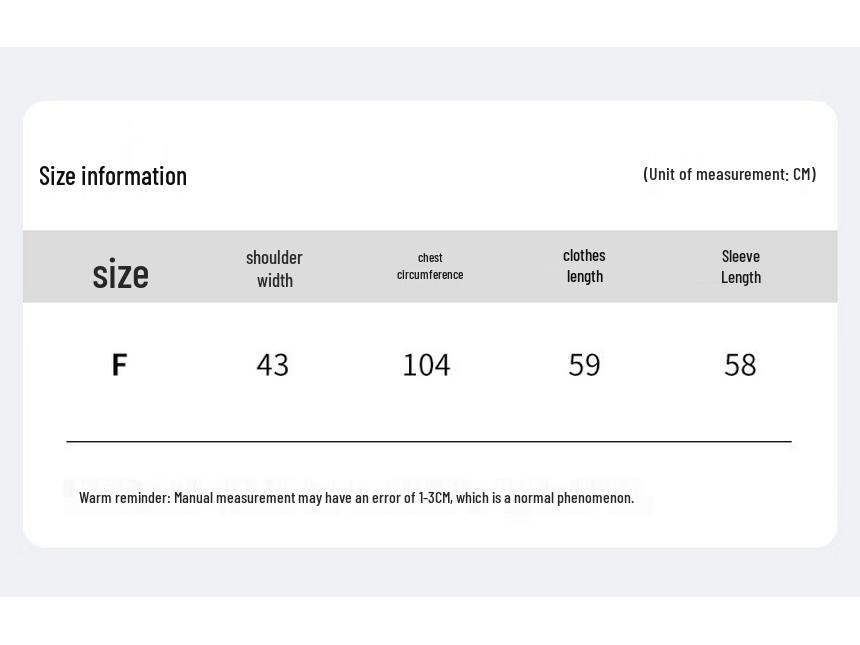
Task: Select the 'size' column header
Action: [121, 274]
